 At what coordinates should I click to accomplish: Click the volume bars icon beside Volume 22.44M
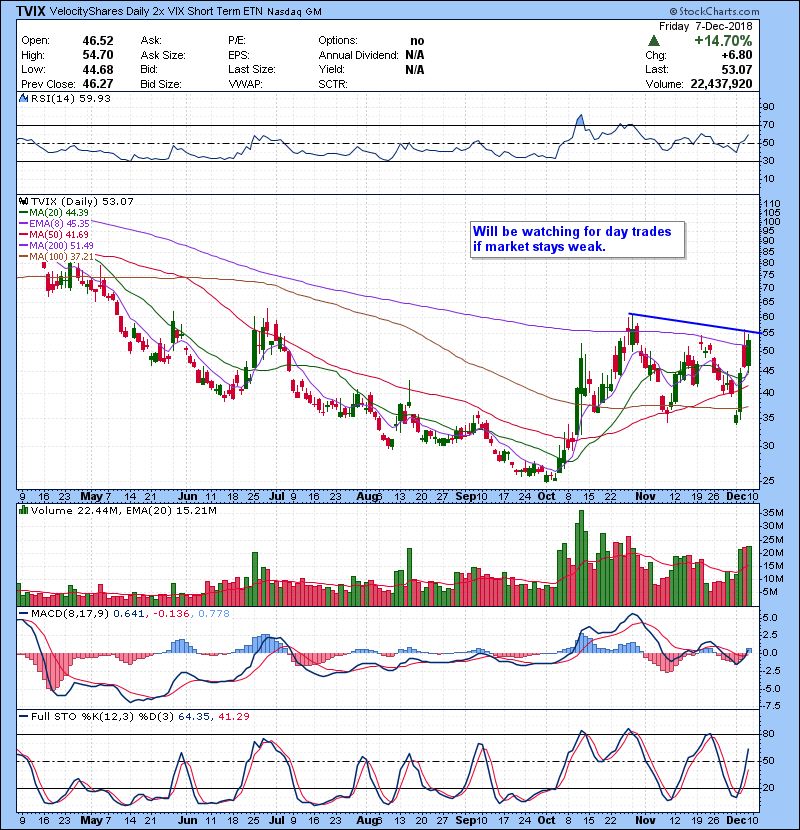(x=23, y=510)
